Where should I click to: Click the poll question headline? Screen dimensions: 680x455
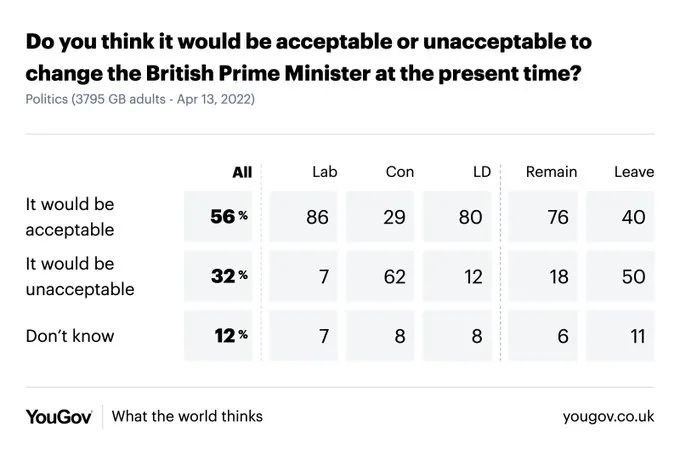point(309,57)
